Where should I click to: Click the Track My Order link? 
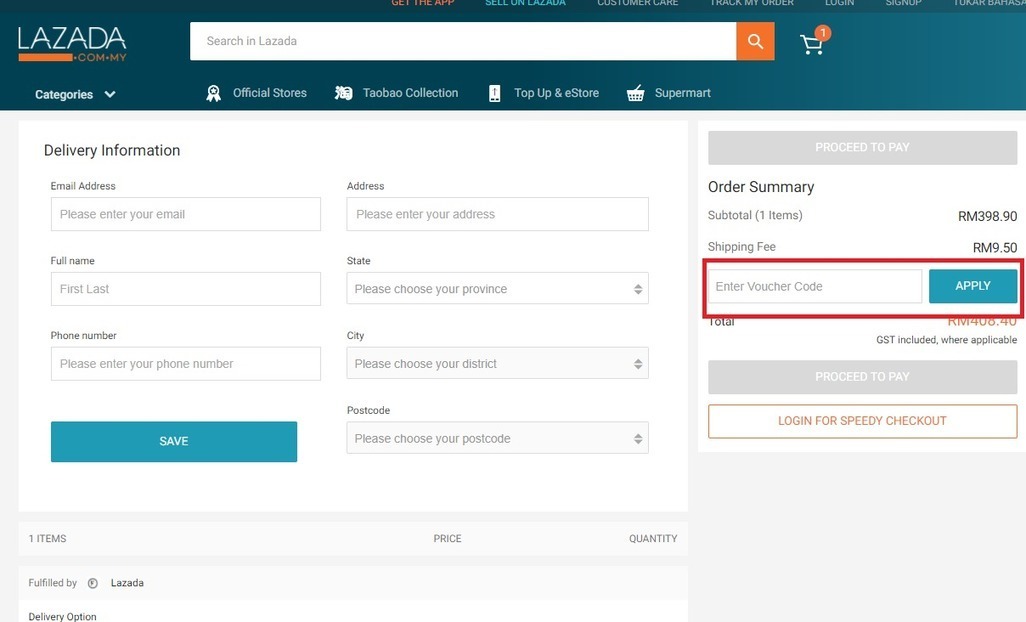(751, 3)
